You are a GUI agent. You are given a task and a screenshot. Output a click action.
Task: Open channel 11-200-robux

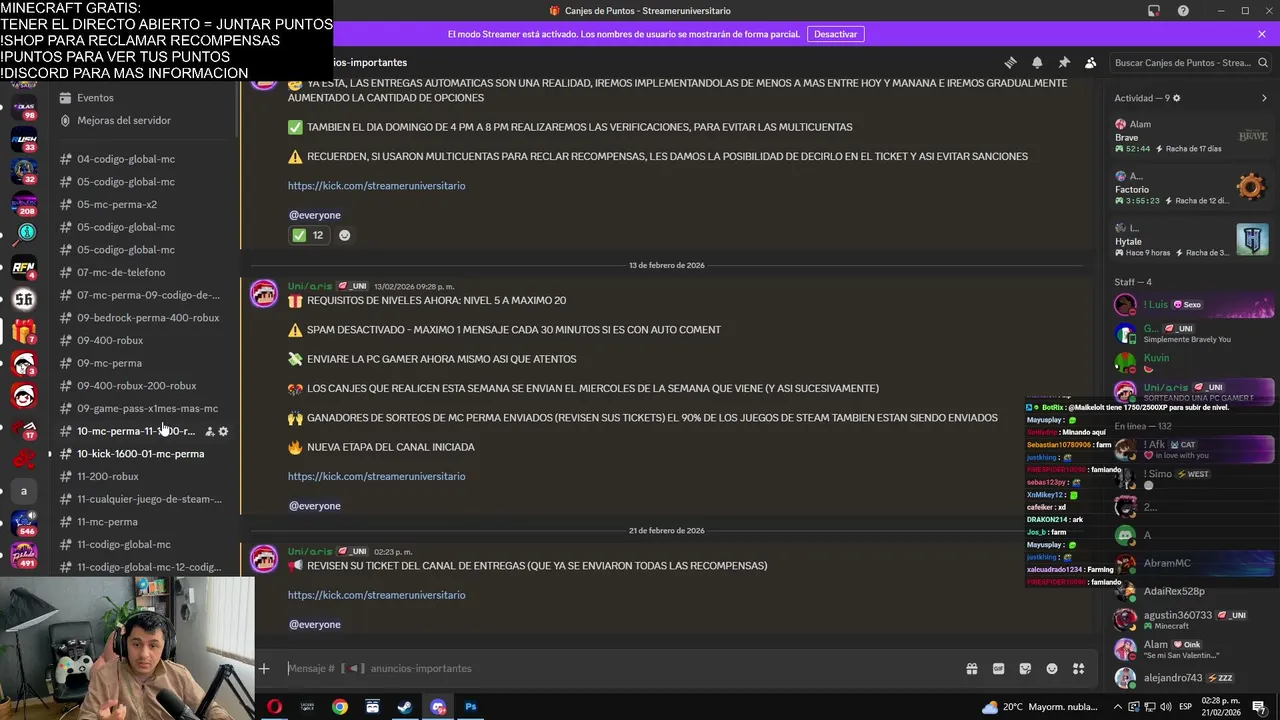[x=145, y=476]
